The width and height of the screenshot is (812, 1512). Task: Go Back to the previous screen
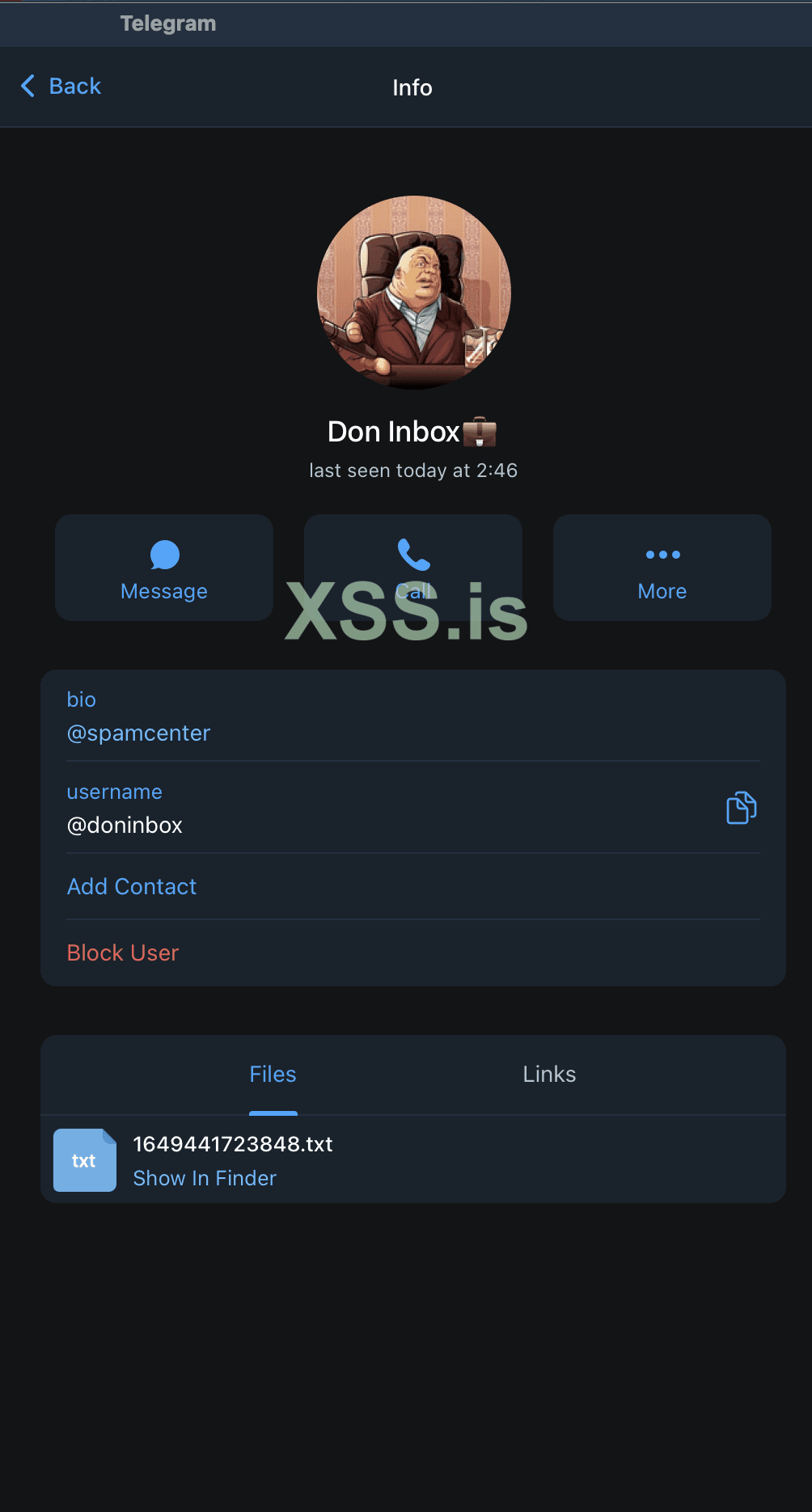coord(74,87)
